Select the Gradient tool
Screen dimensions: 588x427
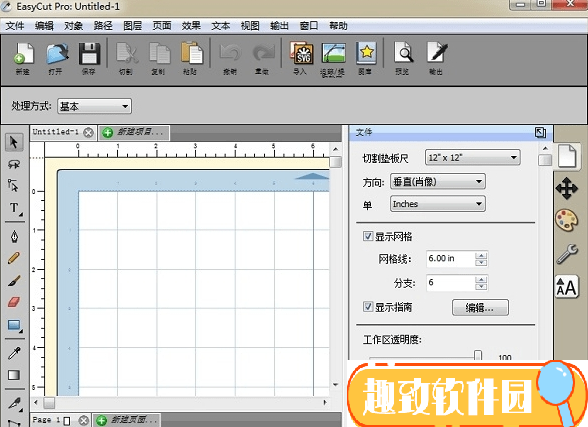click(x=14, y=375)
